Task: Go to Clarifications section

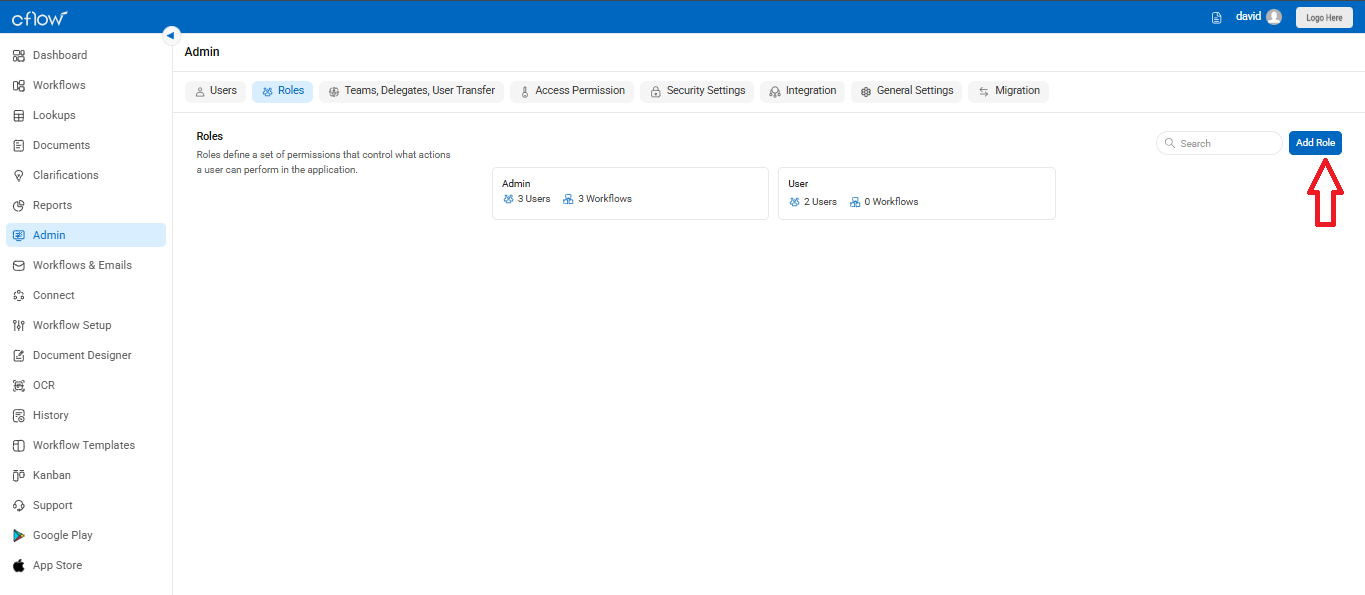Action: (x=86, y=175)
